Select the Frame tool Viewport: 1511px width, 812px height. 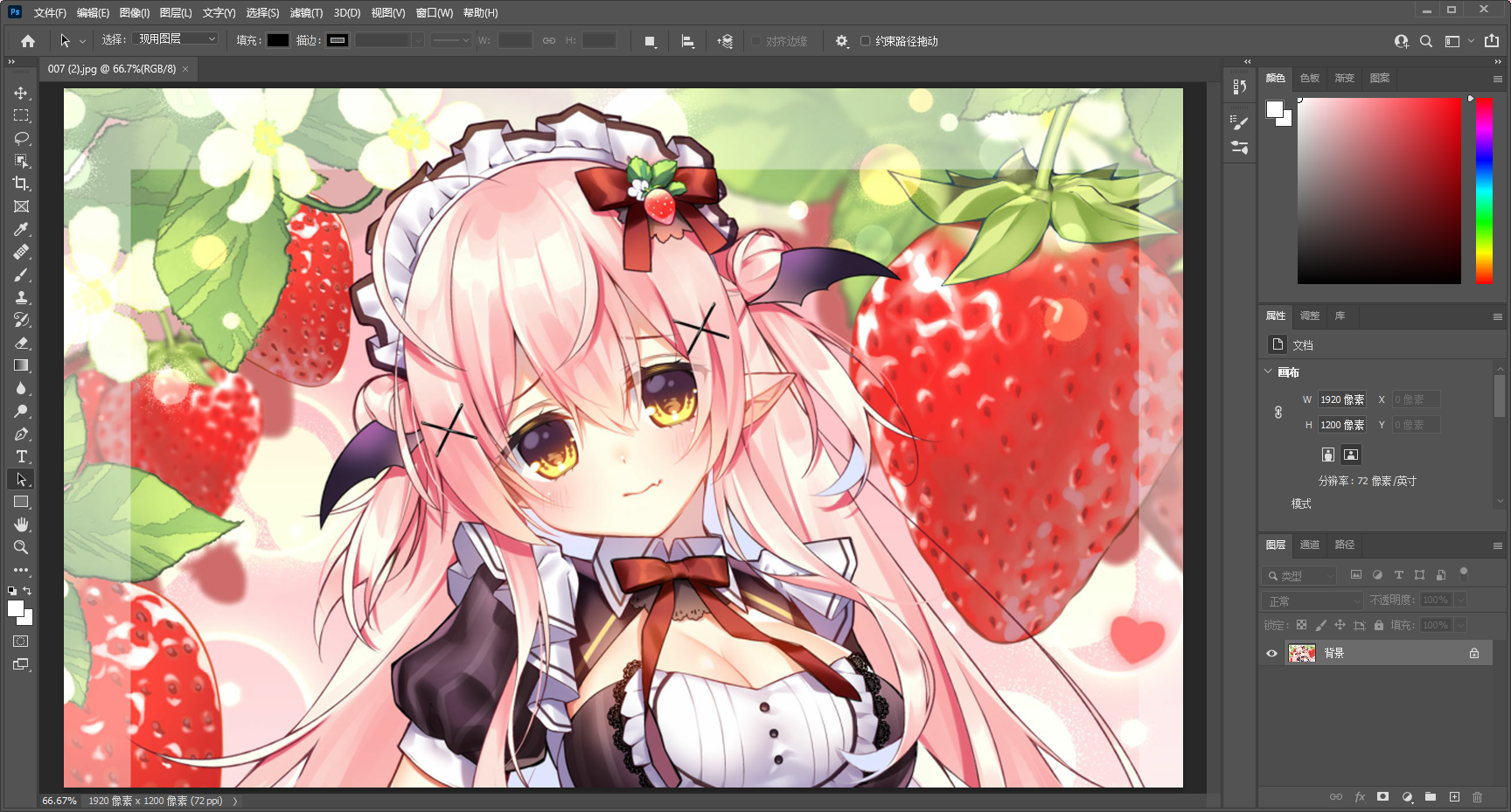click(21, 206)
